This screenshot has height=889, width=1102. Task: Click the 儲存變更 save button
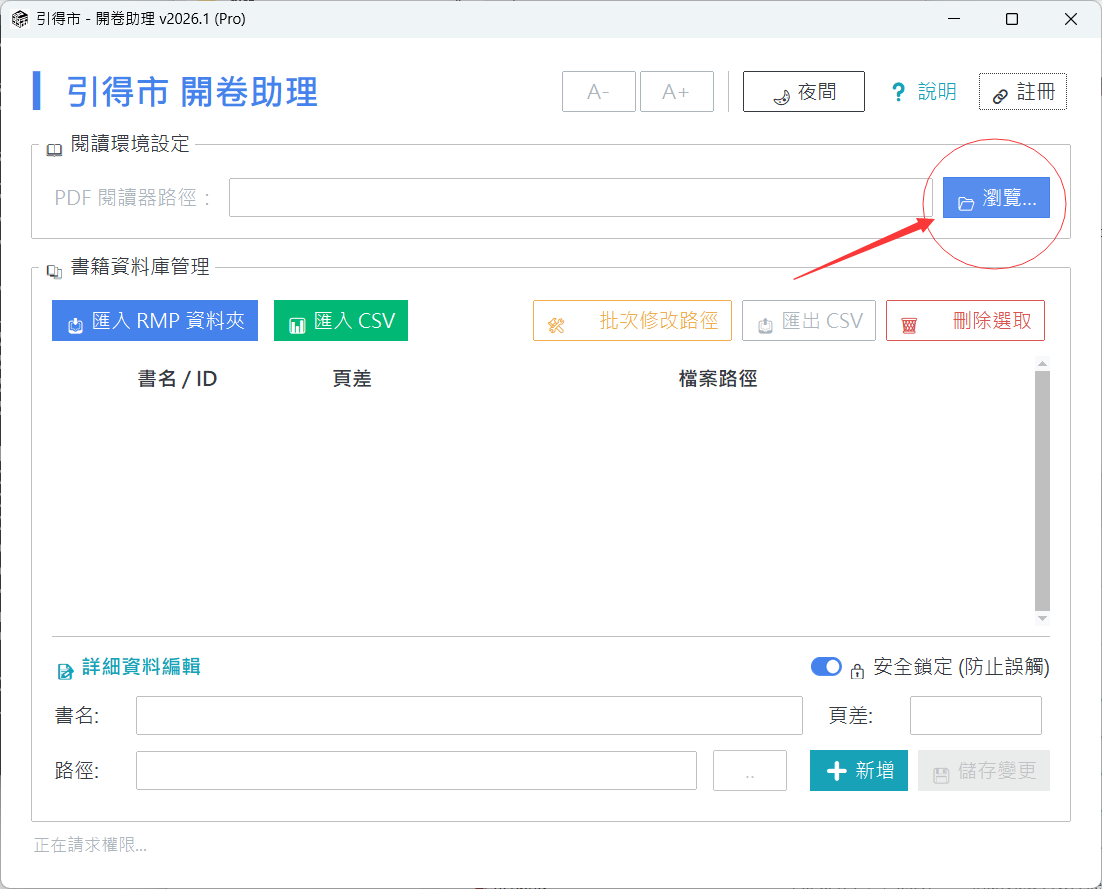pos(984,771)
